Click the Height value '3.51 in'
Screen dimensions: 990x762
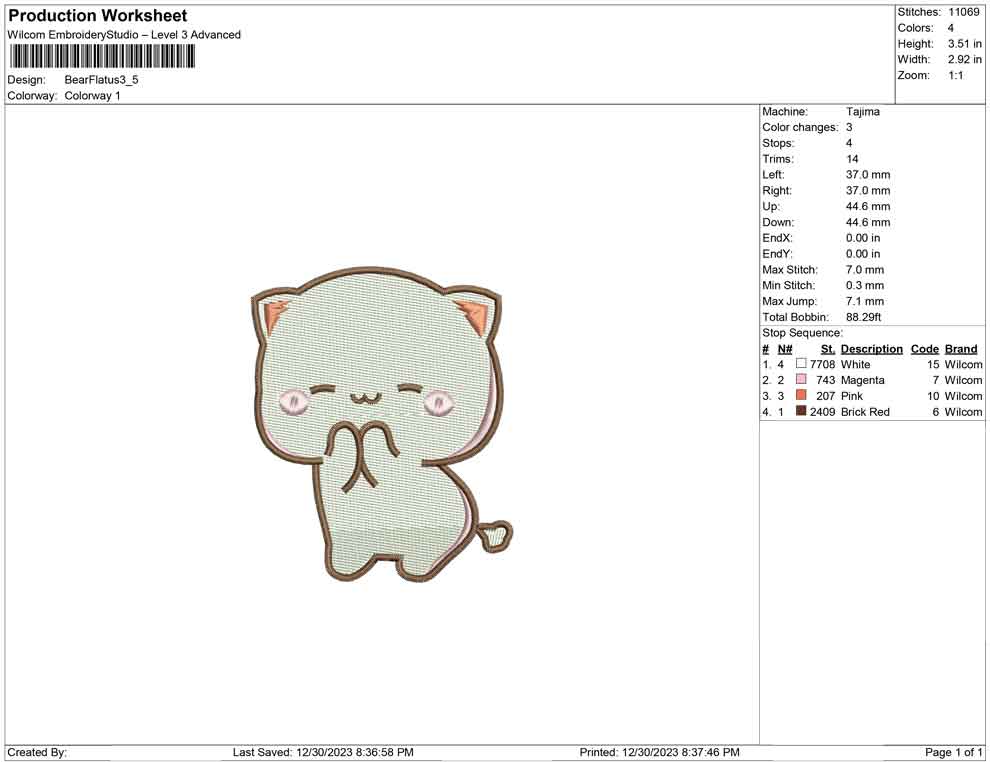click(964, 44)
